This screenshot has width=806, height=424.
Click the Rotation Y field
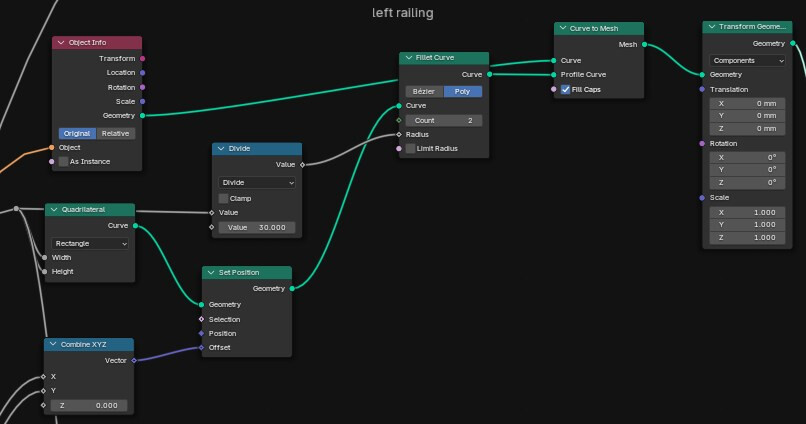747,170
